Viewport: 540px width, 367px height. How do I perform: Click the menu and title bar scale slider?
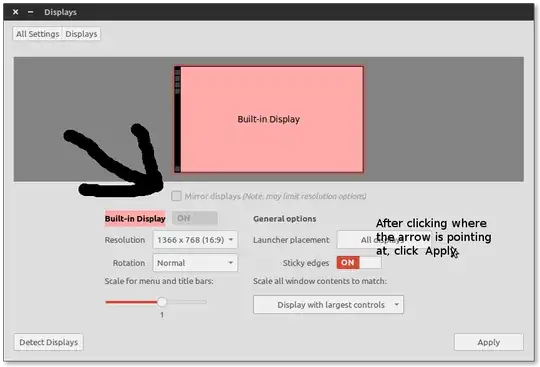(156, 302)
